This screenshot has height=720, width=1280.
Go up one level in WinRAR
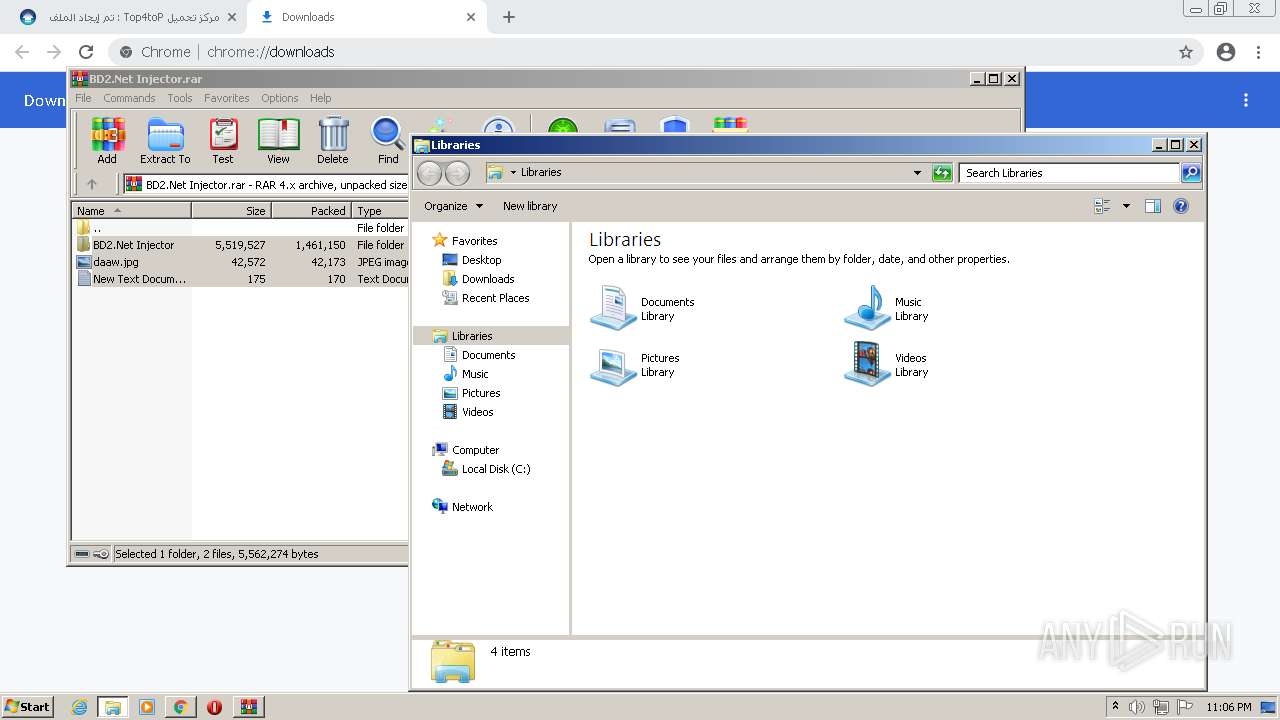pos(92,184)
